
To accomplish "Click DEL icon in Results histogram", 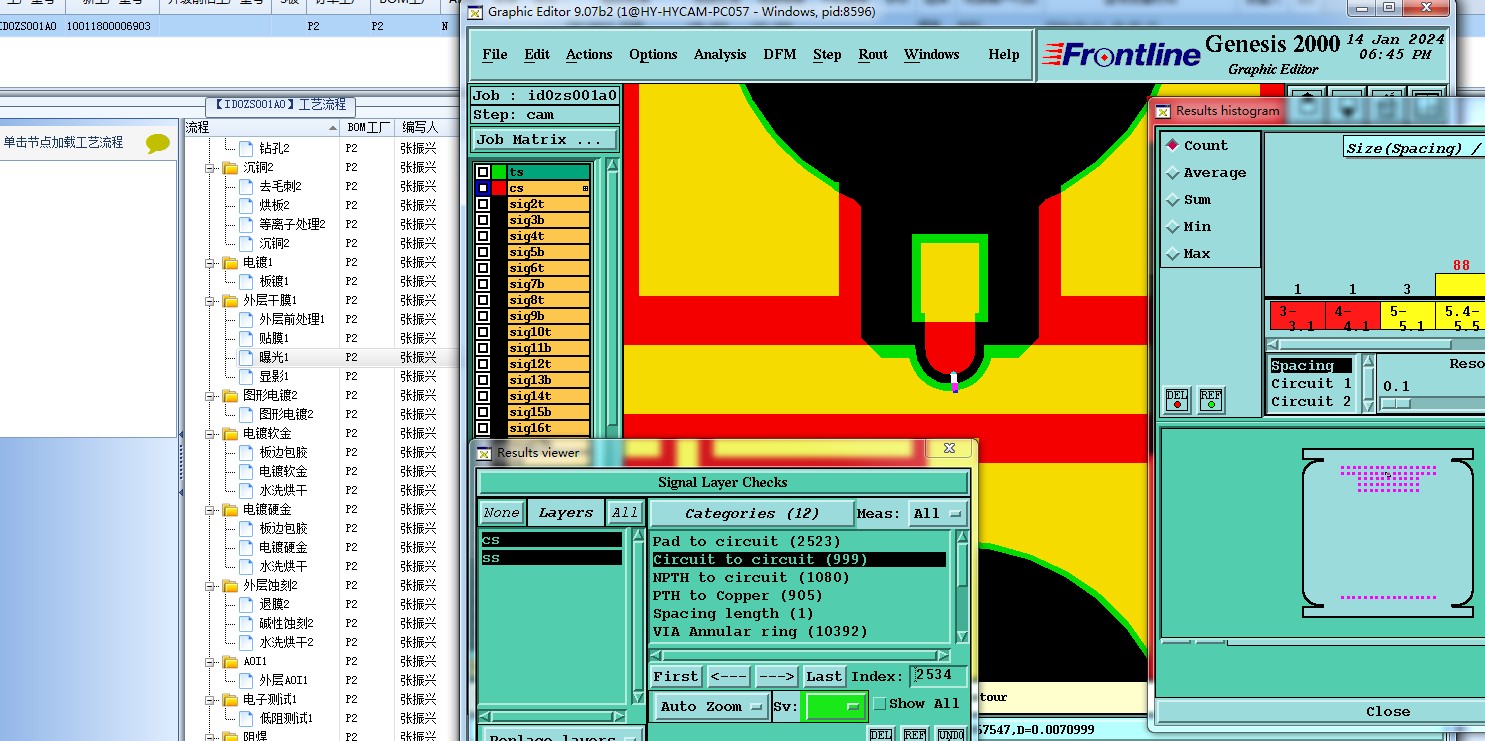I will (x=1177, y=400).
